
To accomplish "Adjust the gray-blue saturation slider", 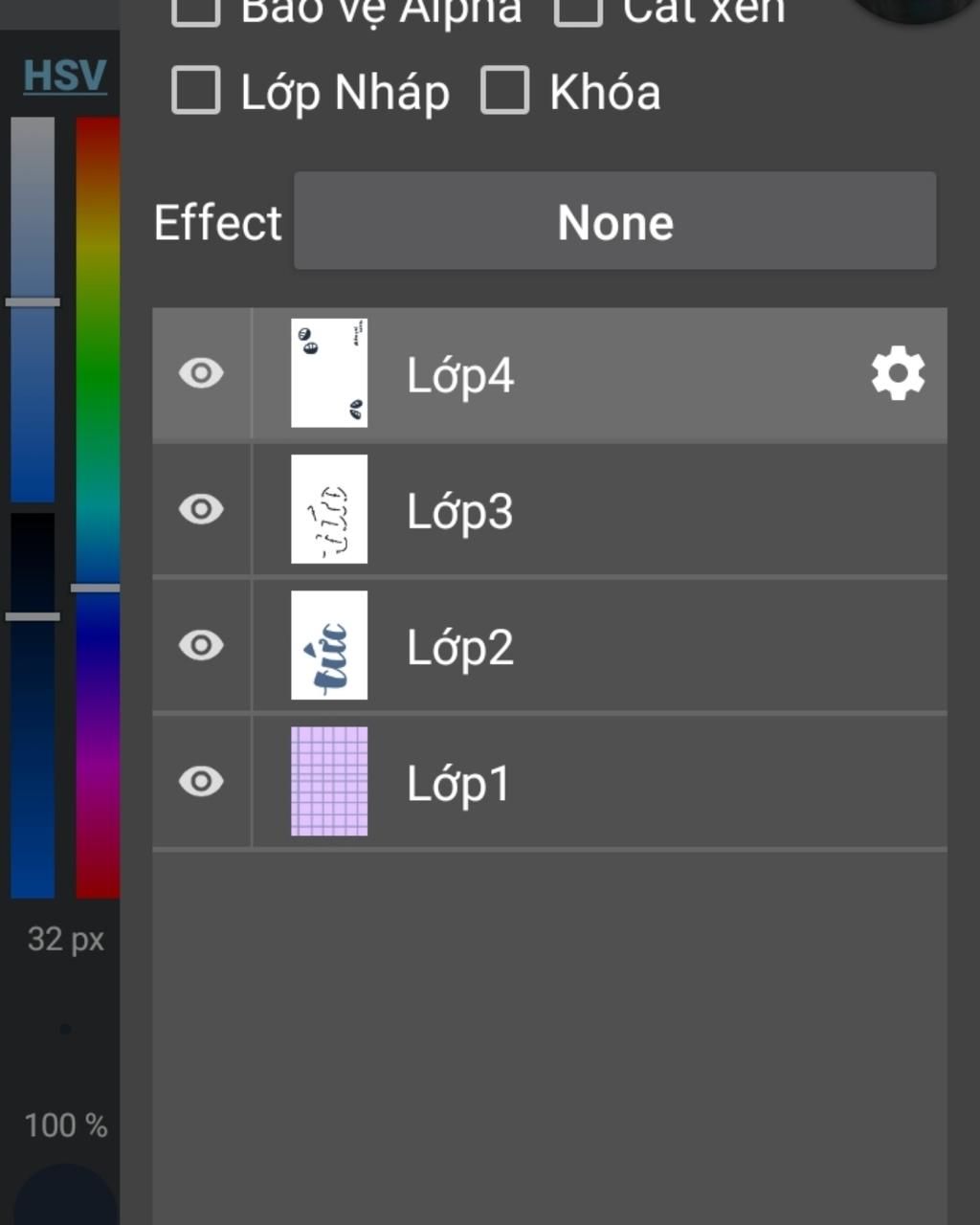I will (33, 309).
